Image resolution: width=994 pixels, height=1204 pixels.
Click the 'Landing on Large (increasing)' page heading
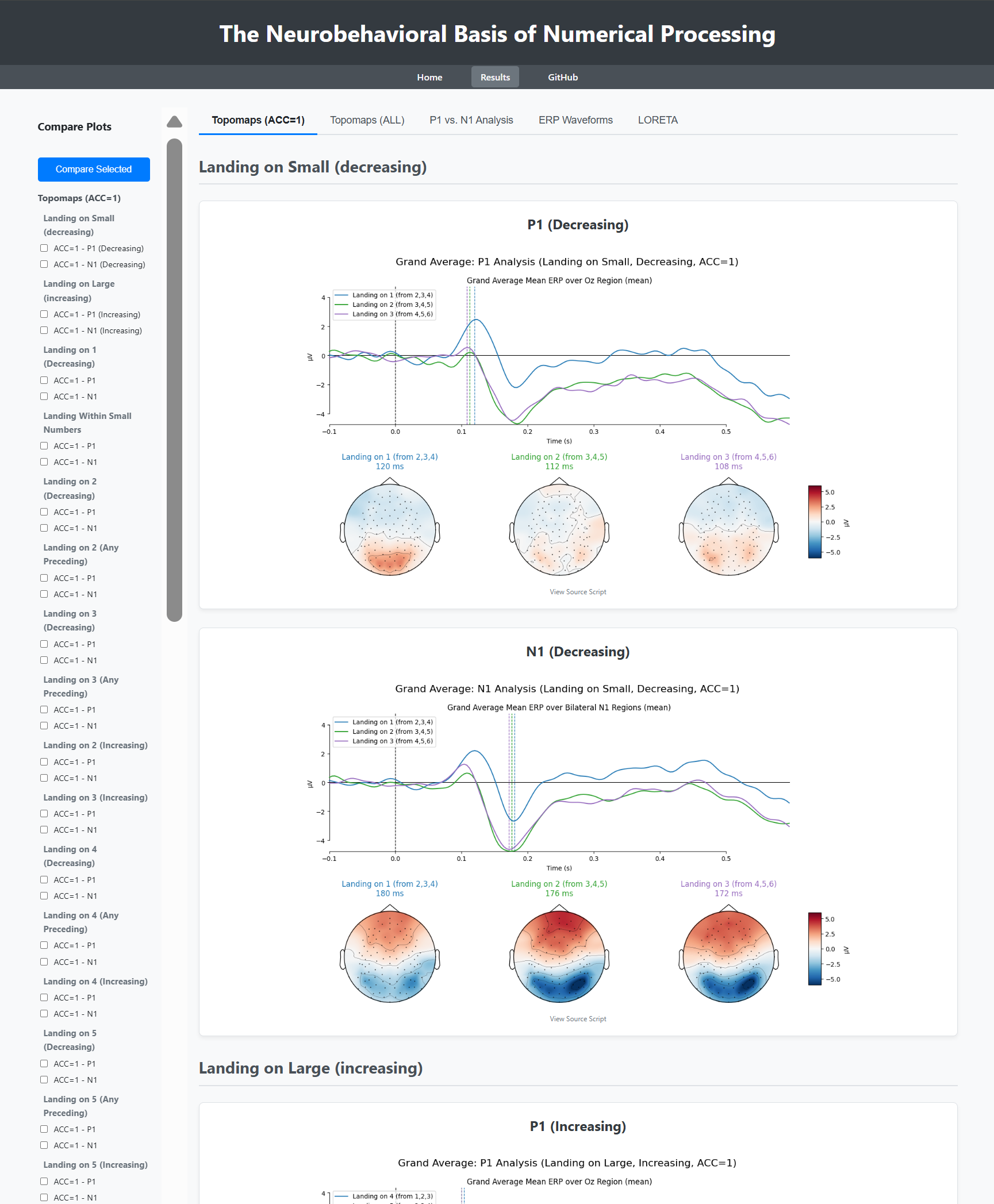click(311, 1068)
